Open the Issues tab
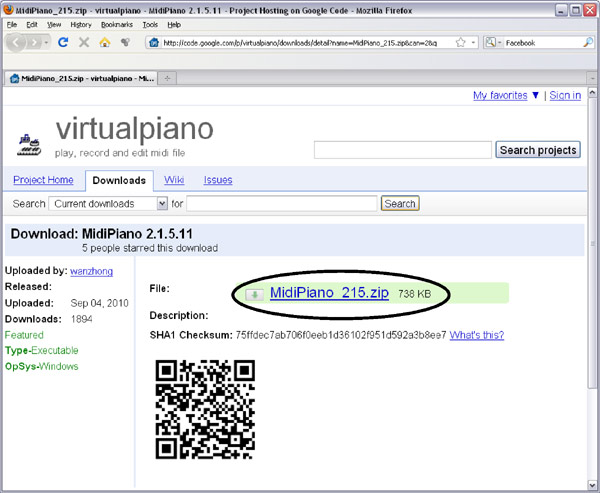600x493 pixels. [218, 180]
